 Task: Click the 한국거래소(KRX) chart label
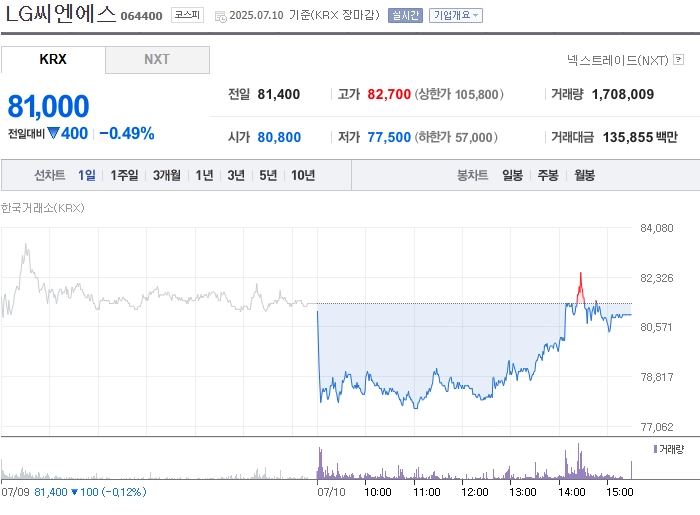coord(42,208)
